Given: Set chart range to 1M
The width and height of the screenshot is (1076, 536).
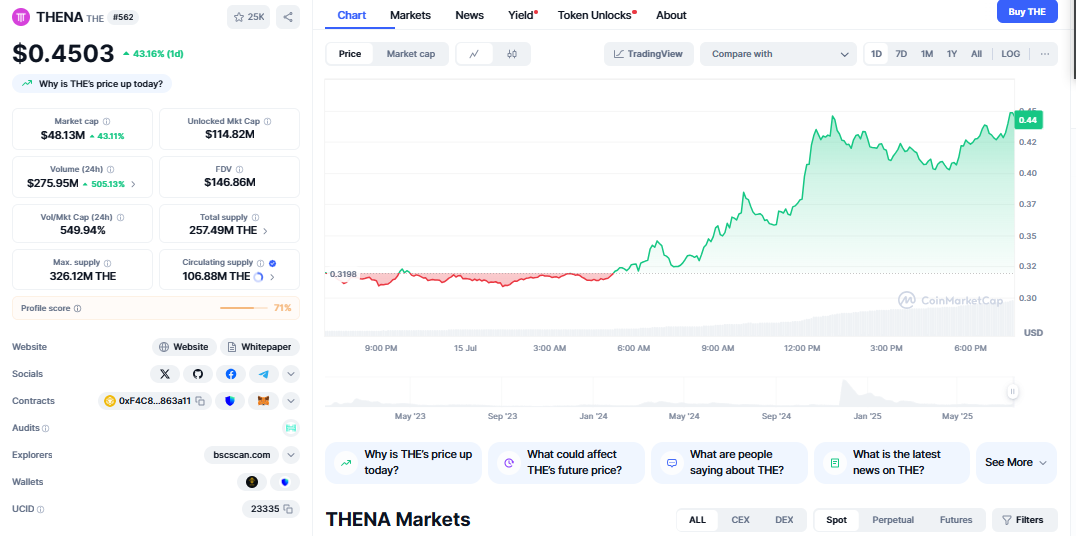Looking at the screenshot, I should pos(926,54).
